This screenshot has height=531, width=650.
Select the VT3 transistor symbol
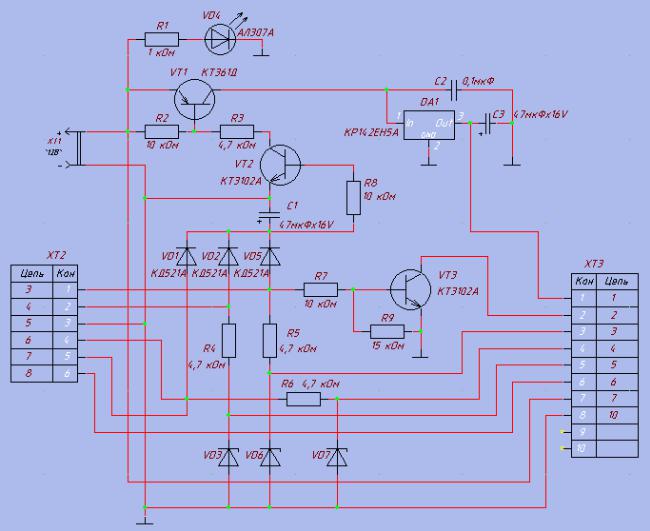pos(410,290)
